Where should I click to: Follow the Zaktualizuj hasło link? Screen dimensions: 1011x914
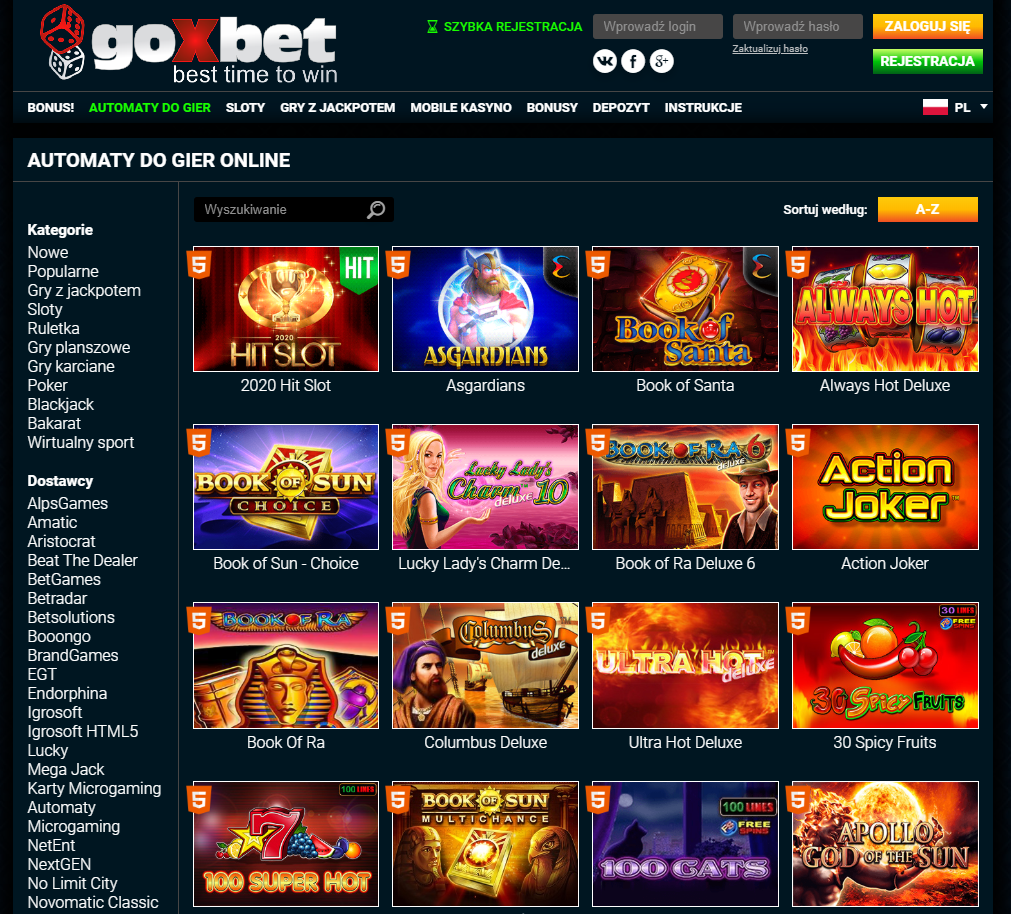pyautogui.click(x=770, y=49)
